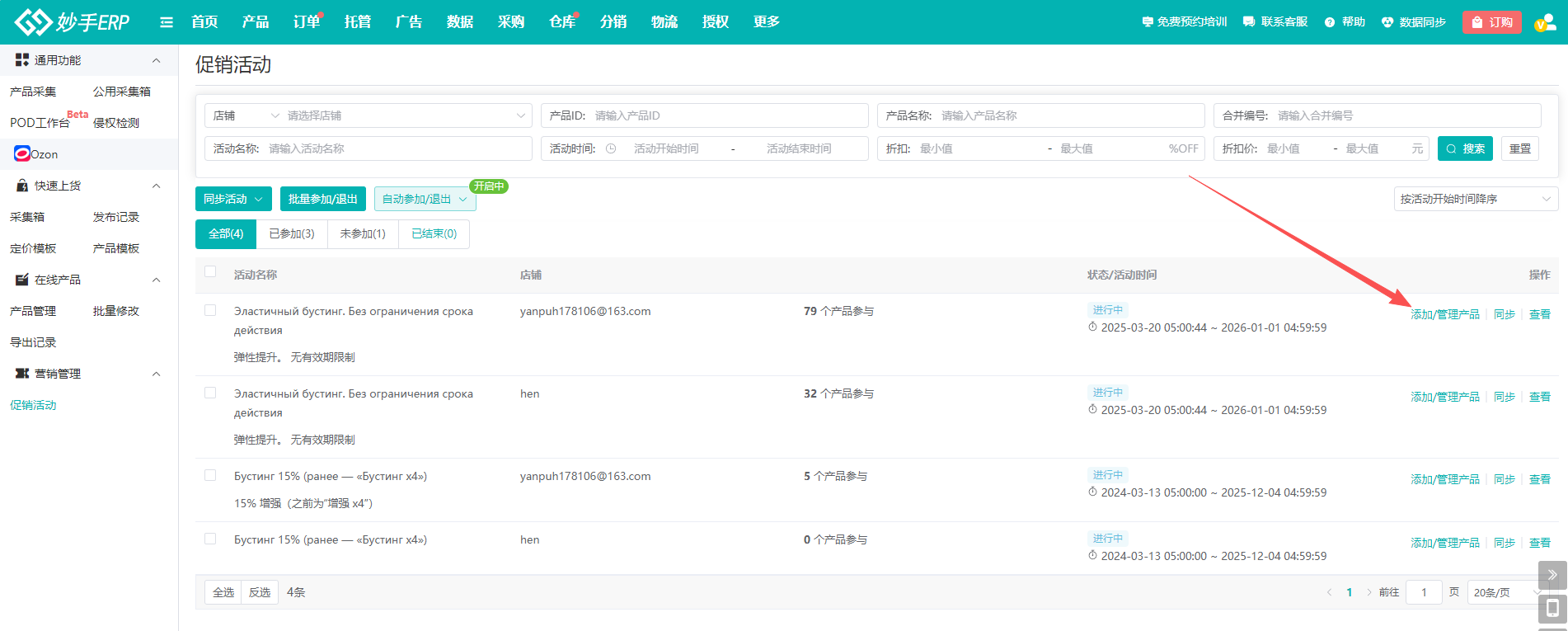Screen dimensions: 1568x631
Task: Click the 数据同步 sync icon
Action: (x=1387, y=22)
